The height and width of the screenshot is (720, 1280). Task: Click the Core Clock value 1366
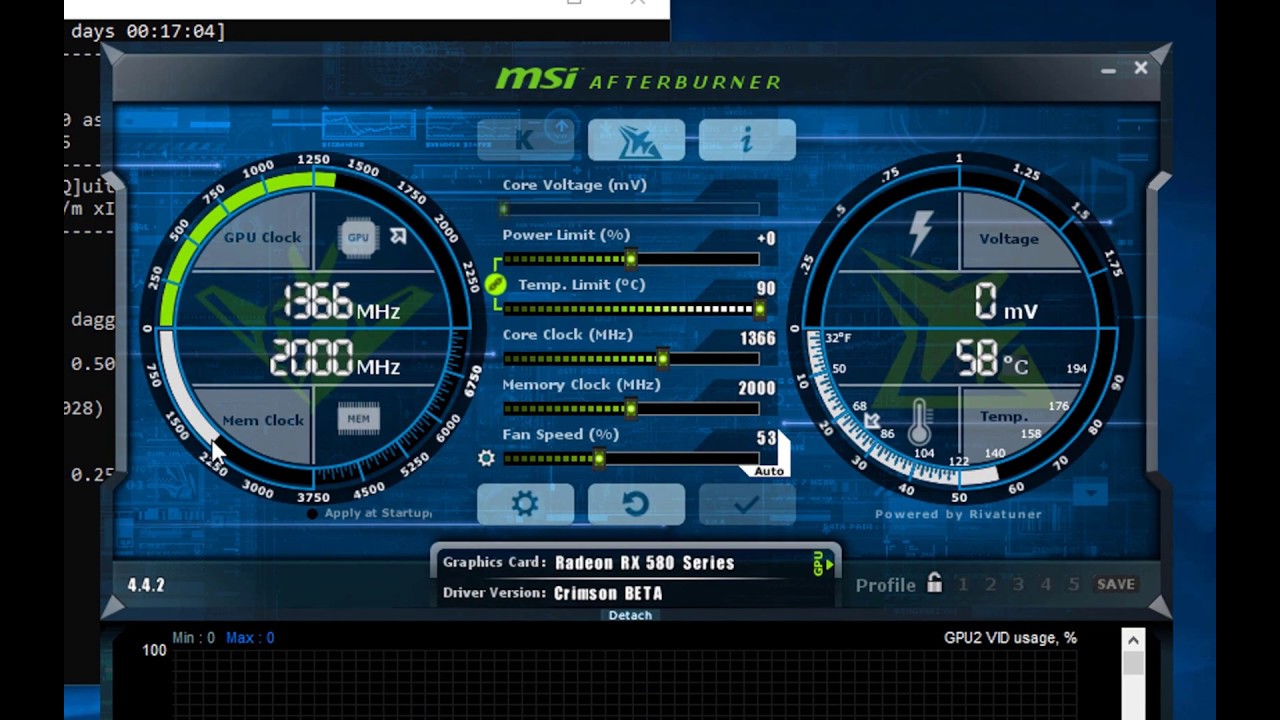click(x=757, y=338)
